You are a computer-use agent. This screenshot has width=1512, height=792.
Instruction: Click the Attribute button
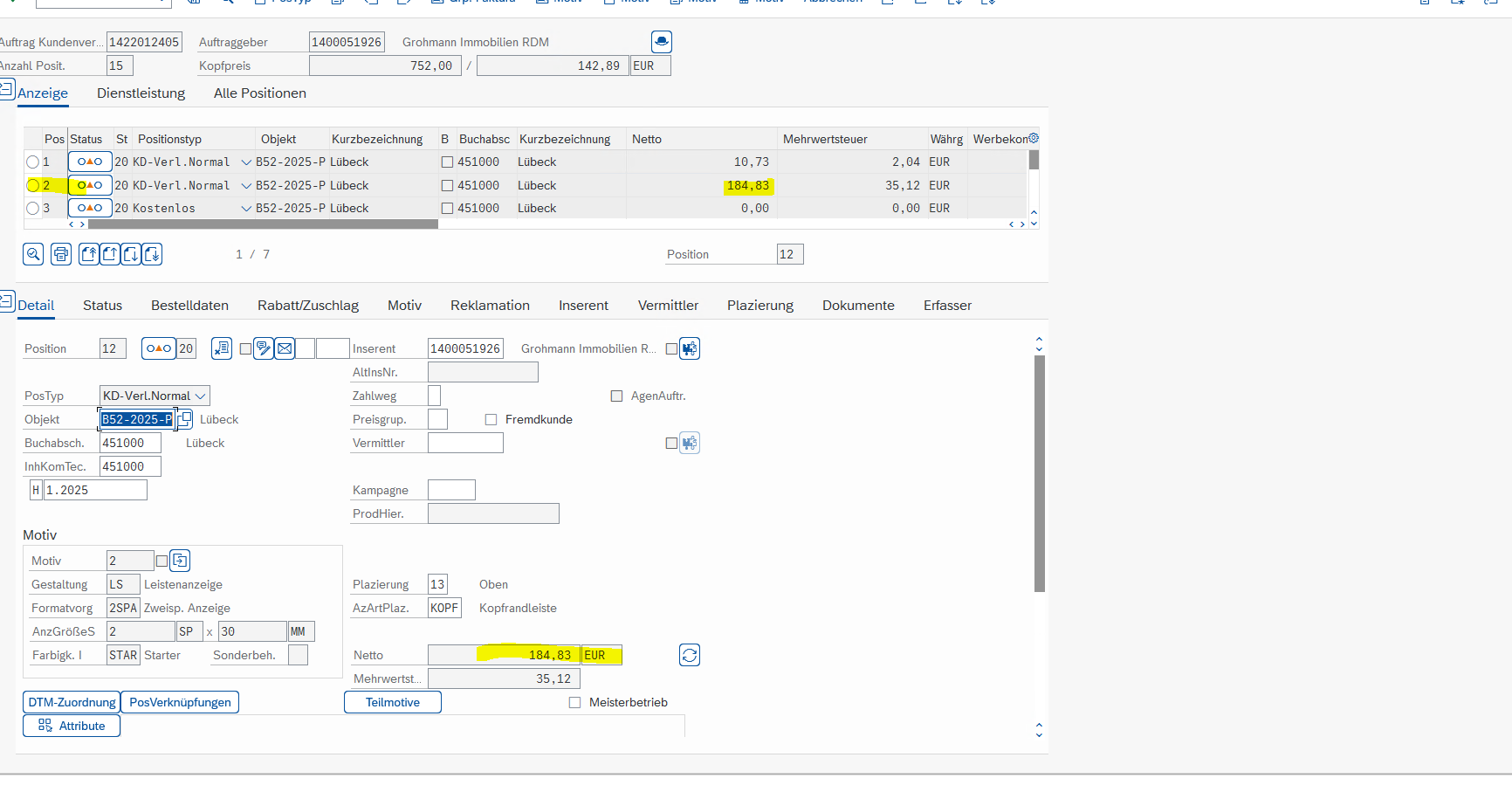(72, 726)
